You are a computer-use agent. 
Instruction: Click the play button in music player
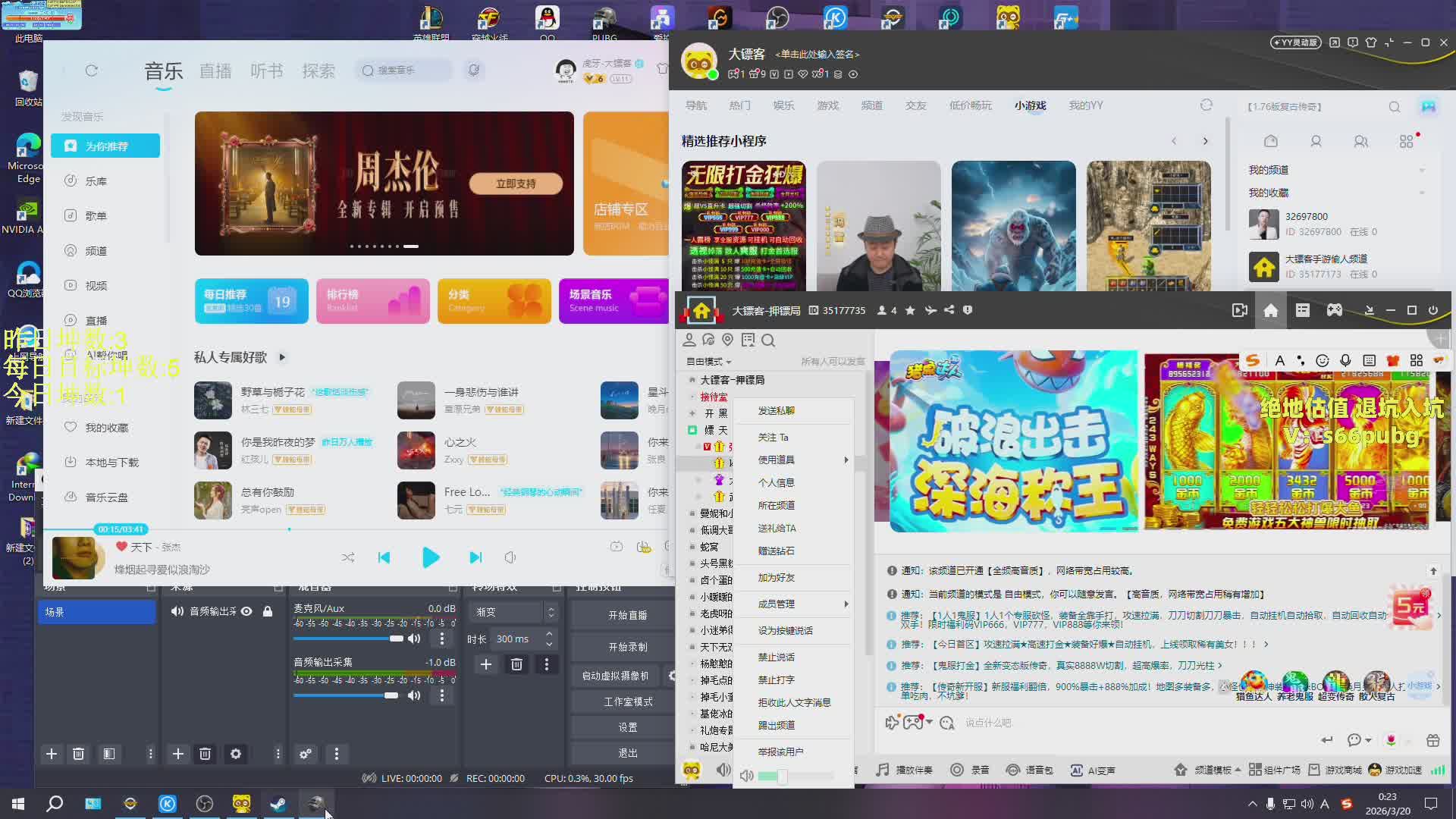point(430,558)
